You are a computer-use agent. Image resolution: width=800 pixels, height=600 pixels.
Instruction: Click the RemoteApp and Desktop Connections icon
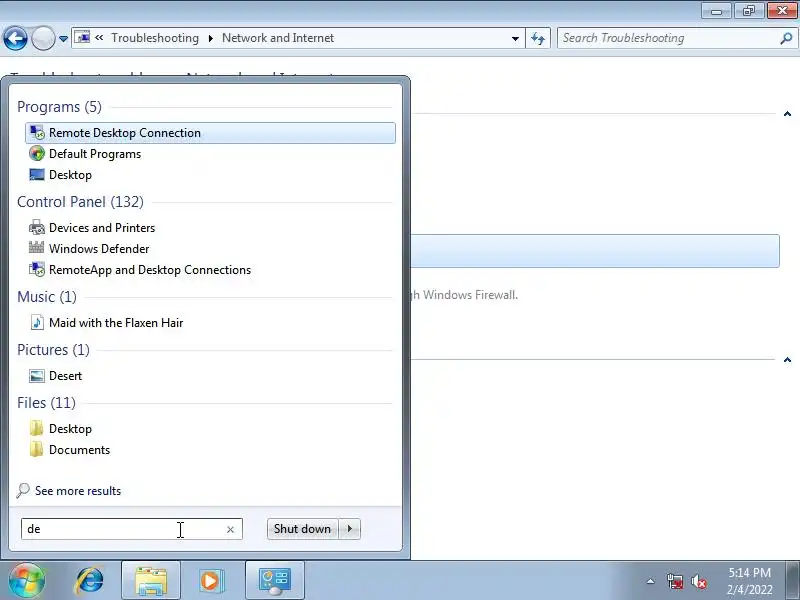point(37,269)
